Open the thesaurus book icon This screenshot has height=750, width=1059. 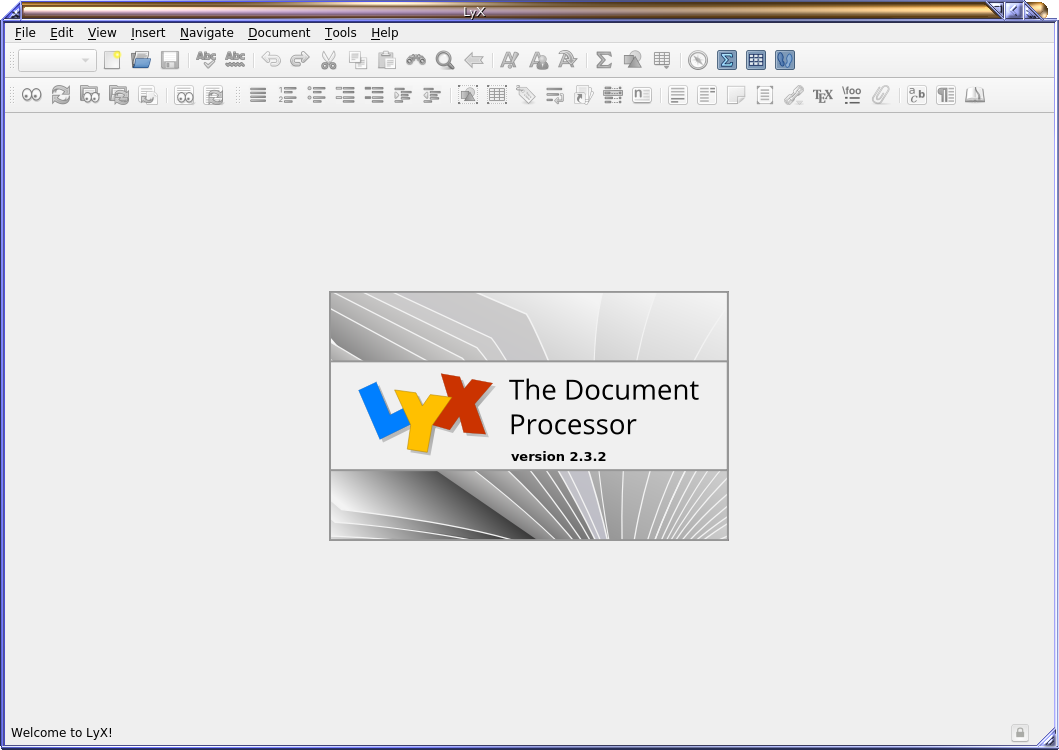click(x=975, y=95)
